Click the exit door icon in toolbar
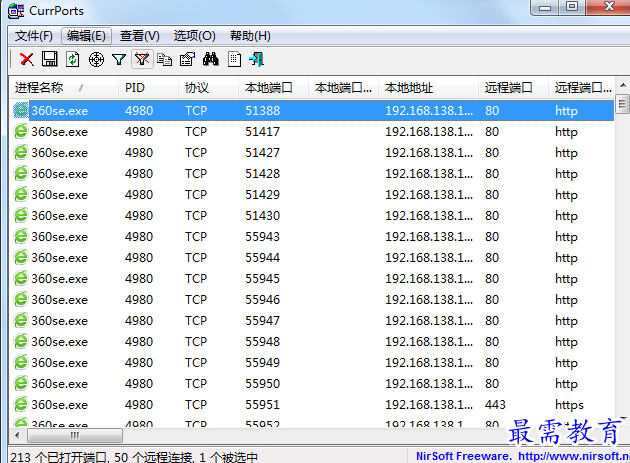Viewport: 630px width, 463px height. 257,59
